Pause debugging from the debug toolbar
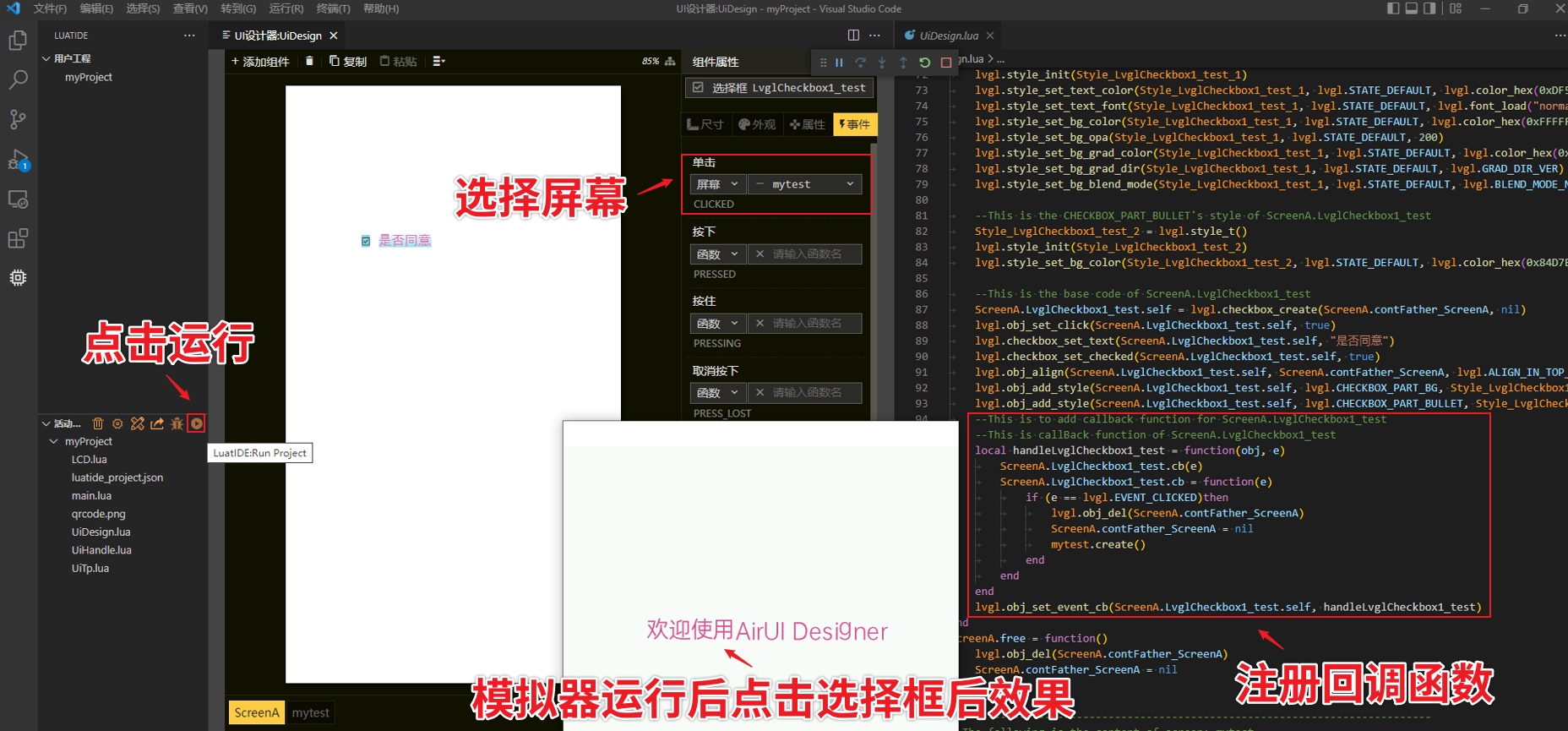This screenshot has width=1568, height=731. 839,62
